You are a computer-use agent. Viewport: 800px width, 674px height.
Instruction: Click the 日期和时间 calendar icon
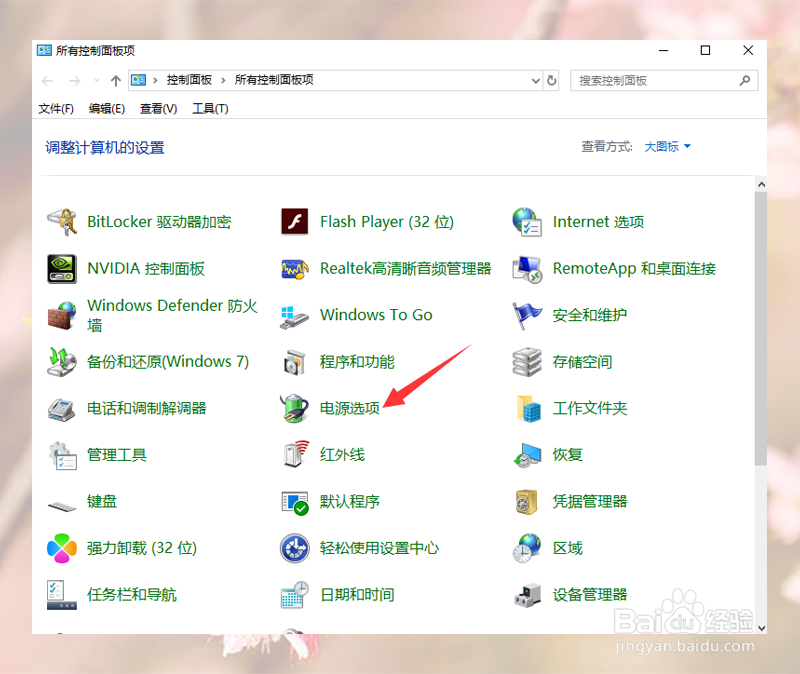pos(294,595)
